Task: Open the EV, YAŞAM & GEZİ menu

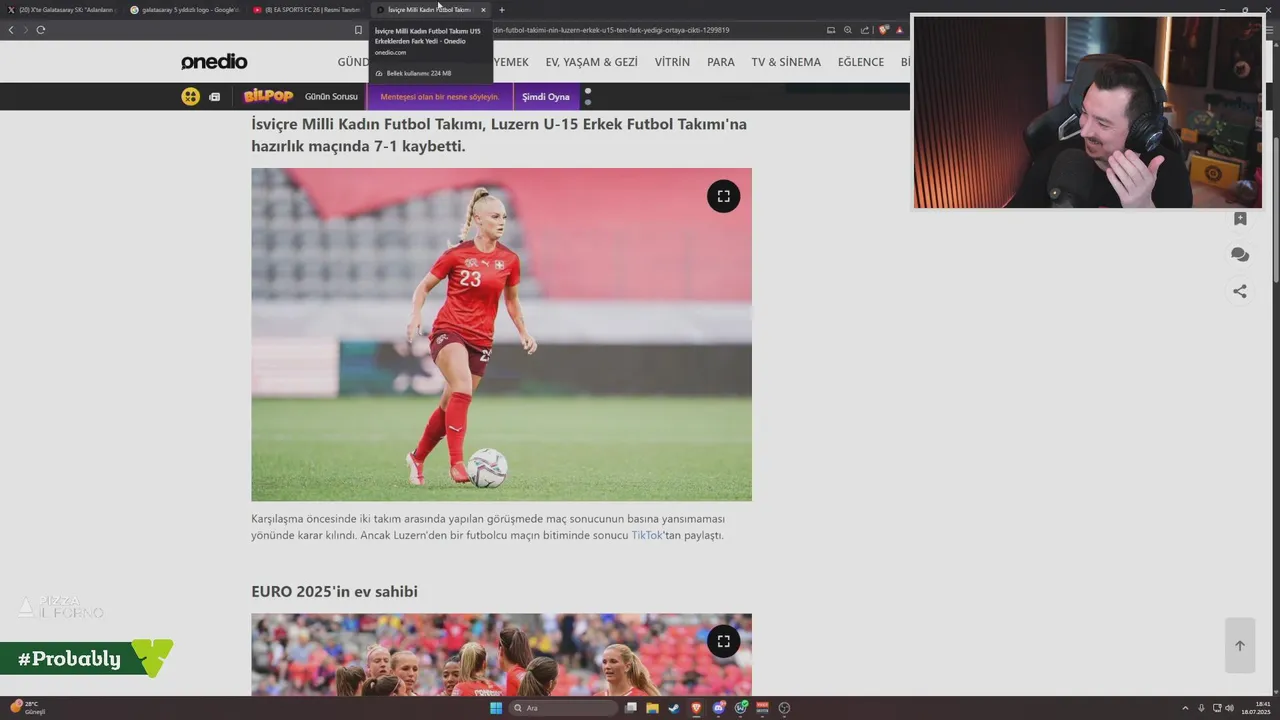Action: [x=591, y=62]
